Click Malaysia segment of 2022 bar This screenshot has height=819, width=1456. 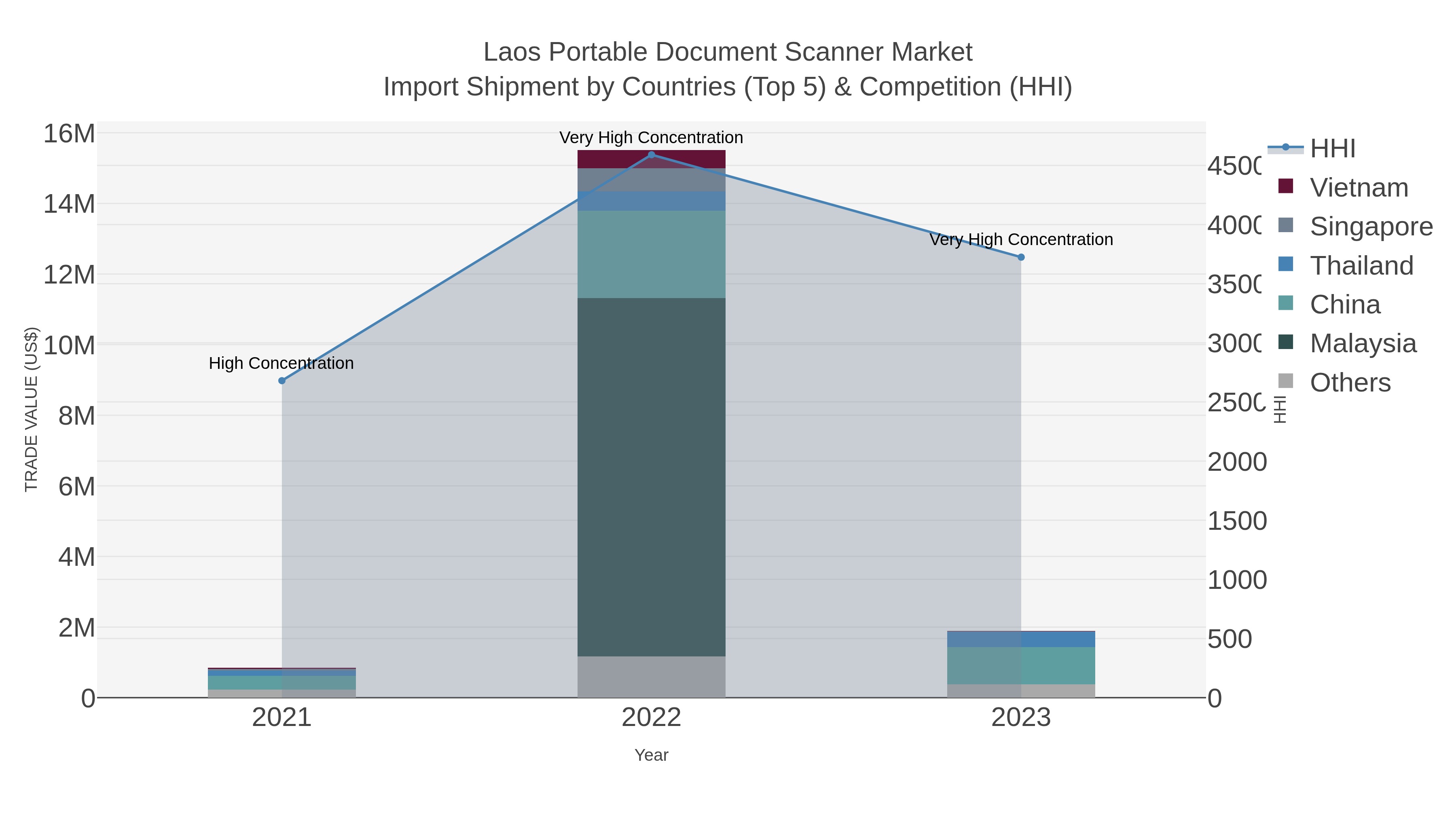click(651, 477)
